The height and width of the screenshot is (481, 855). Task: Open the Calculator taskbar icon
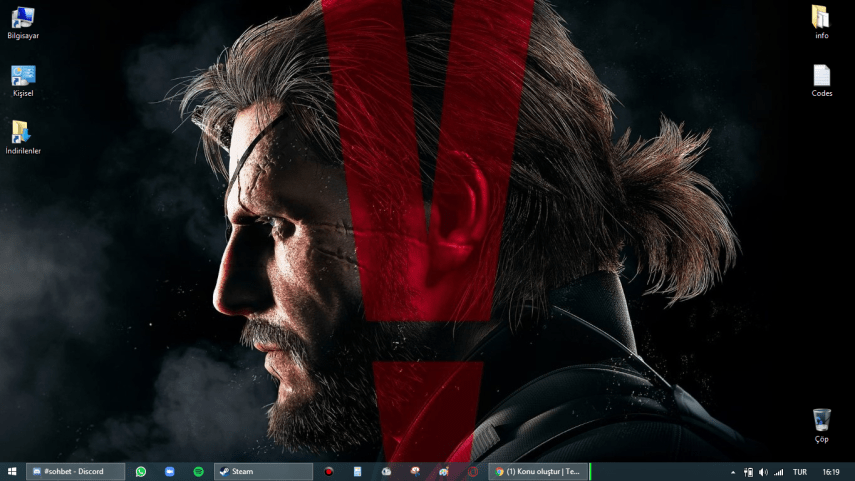(x=357, y=472)
